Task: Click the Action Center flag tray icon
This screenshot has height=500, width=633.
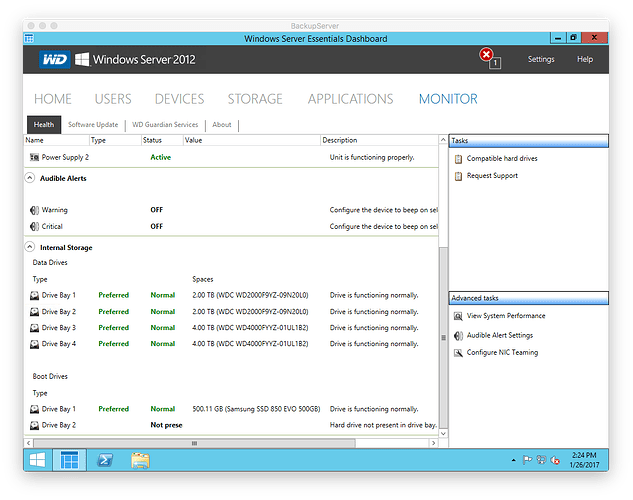Action: pos(527,460)
